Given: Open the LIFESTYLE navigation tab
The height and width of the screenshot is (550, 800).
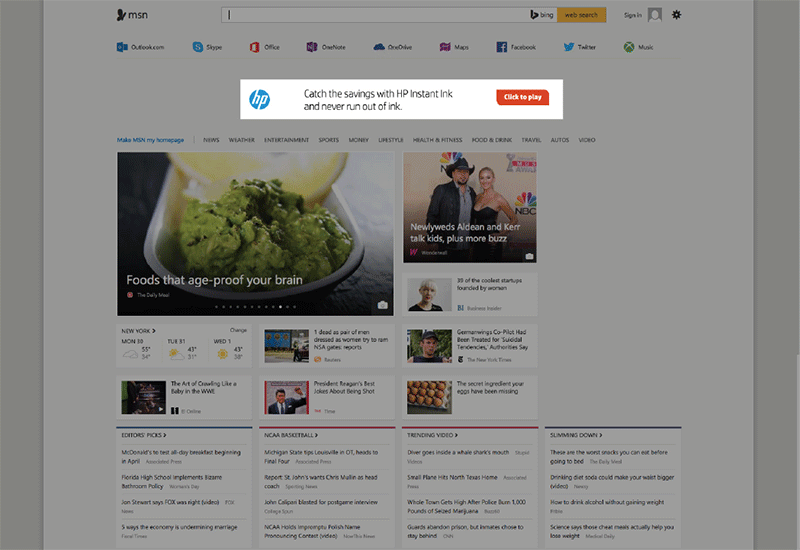Looking at the screenshot, I should pyautogui.click(x=391, y=140).
